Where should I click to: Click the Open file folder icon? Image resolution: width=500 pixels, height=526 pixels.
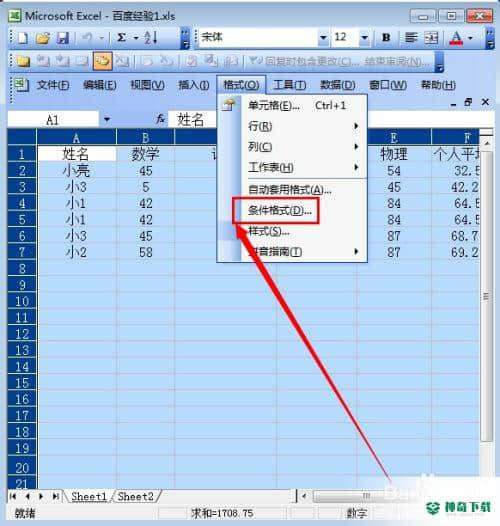tap(43, 38)
